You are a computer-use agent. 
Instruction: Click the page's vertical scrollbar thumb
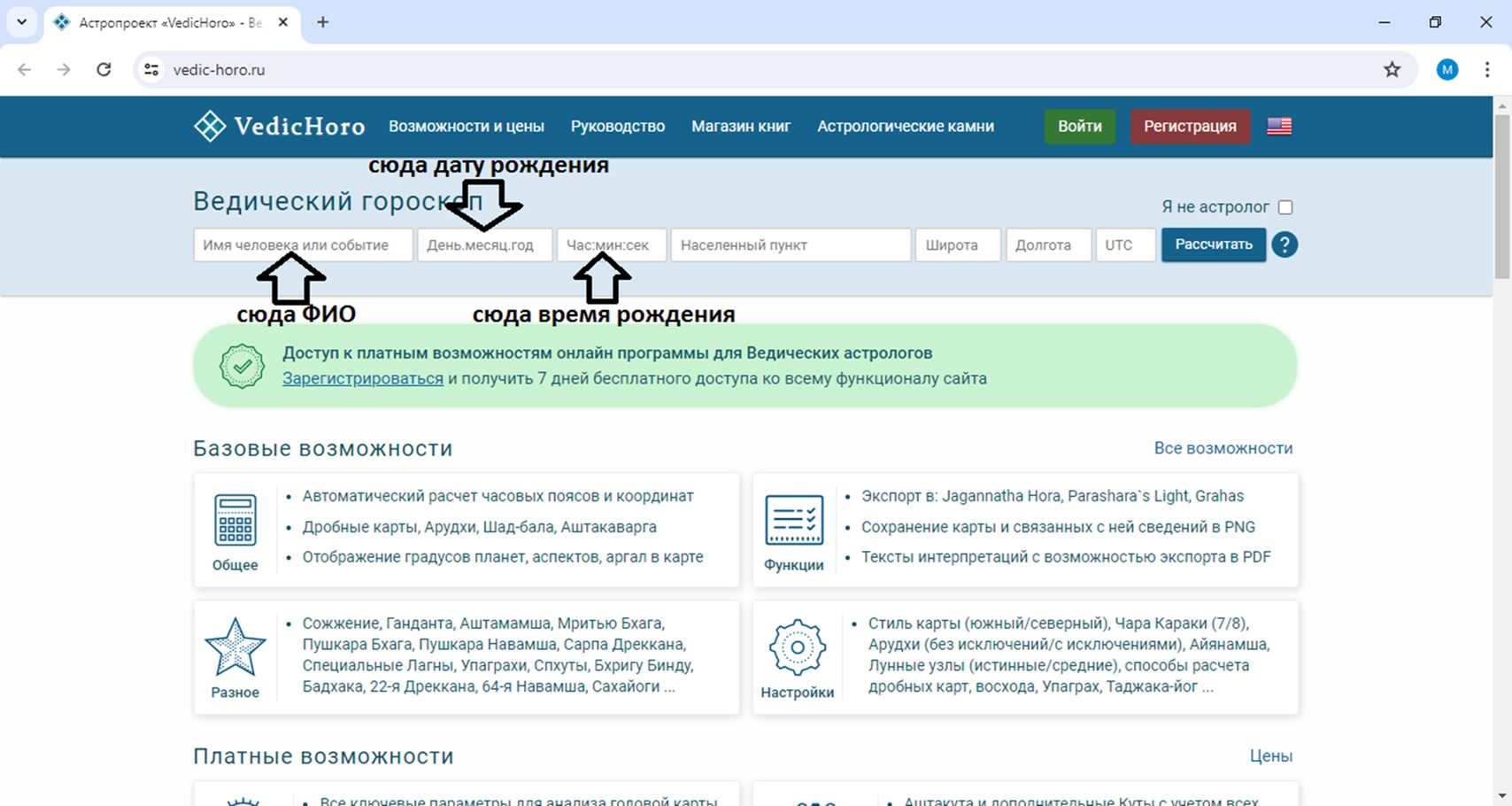(1502, 195)
